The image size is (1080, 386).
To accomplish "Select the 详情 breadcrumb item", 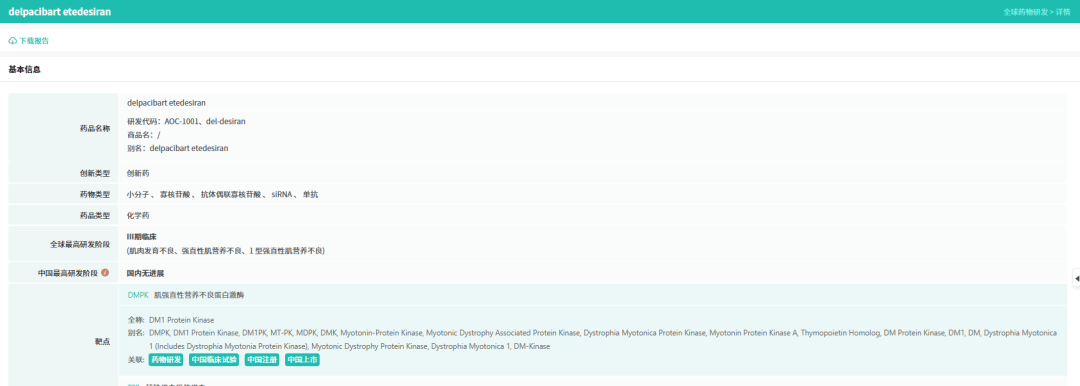I will tap(1063, 12).
